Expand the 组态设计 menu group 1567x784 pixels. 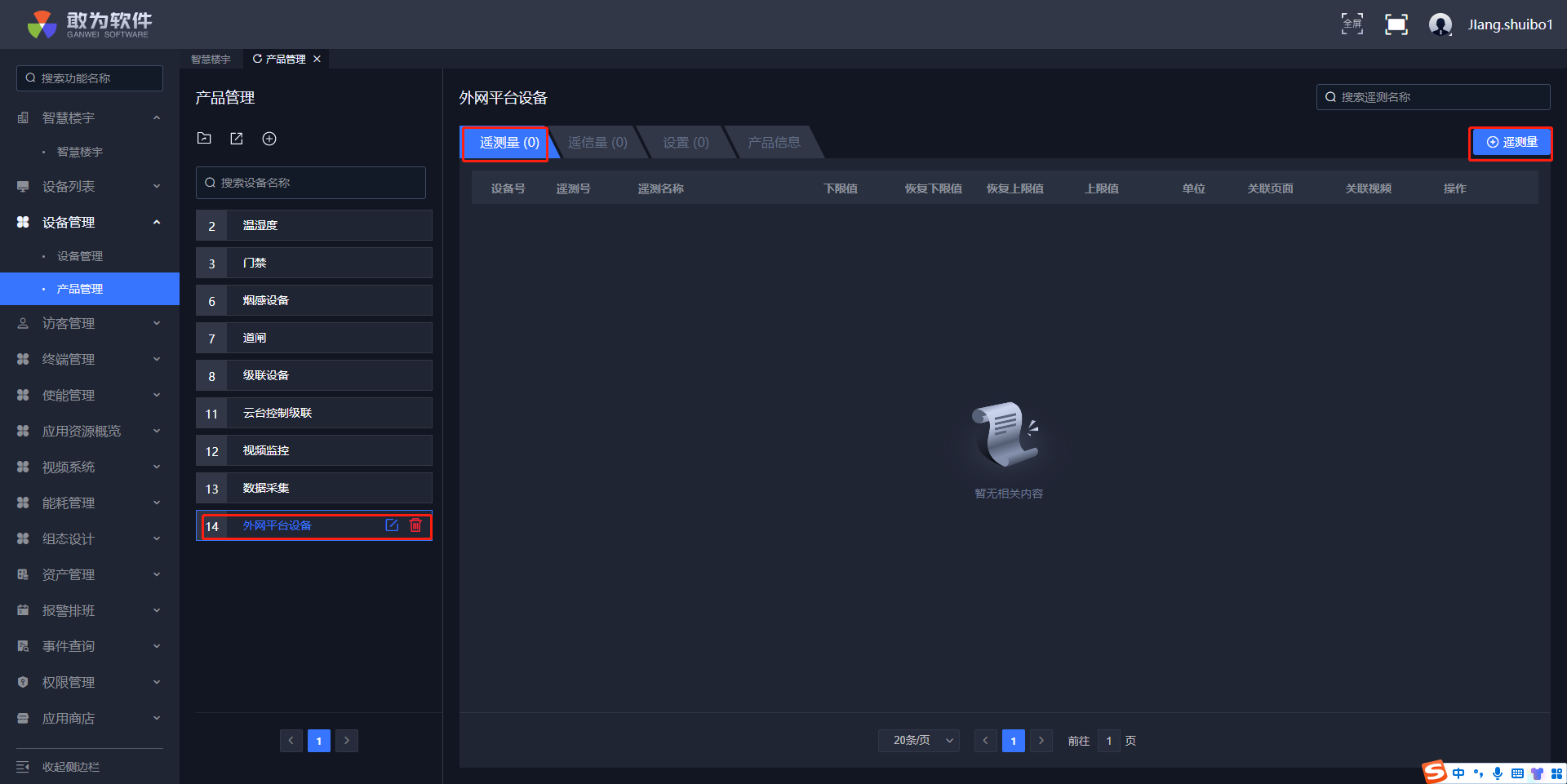coord(157,539)
